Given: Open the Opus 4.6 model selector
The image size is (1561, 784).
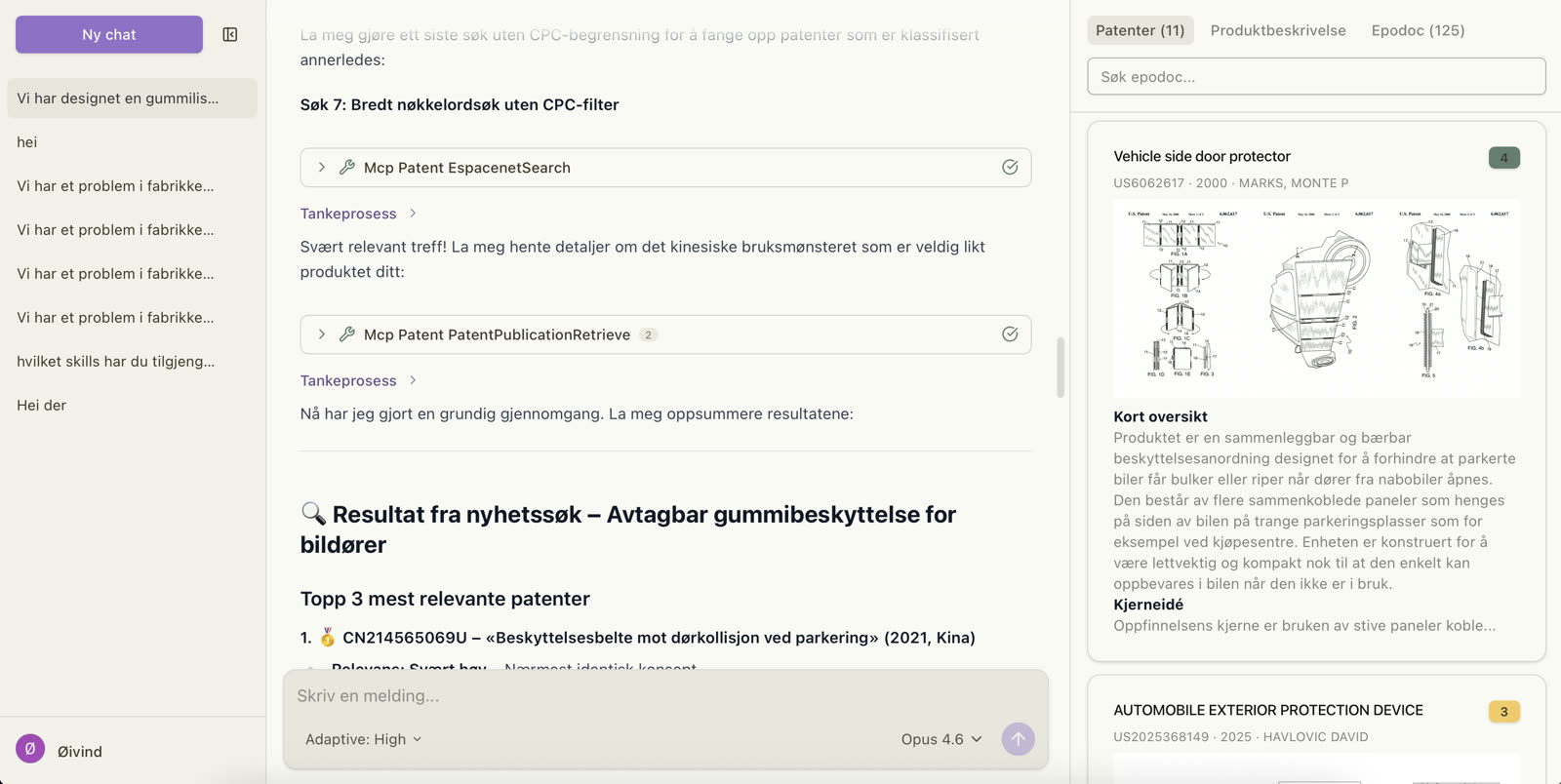Looking at the screenshot, I should (941, 739).
